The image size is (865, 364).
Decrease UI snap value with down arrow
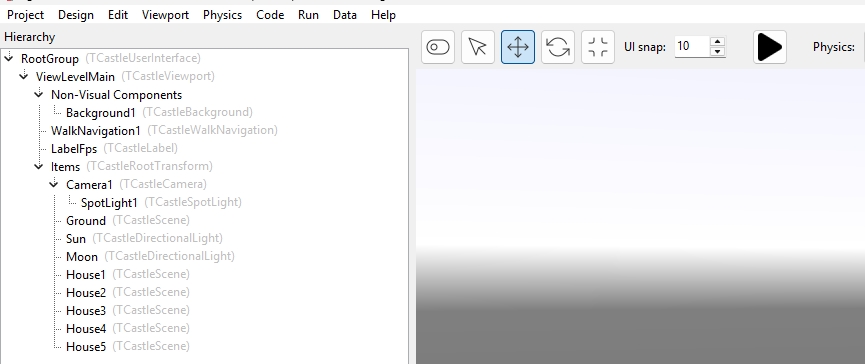pos(717,51)
